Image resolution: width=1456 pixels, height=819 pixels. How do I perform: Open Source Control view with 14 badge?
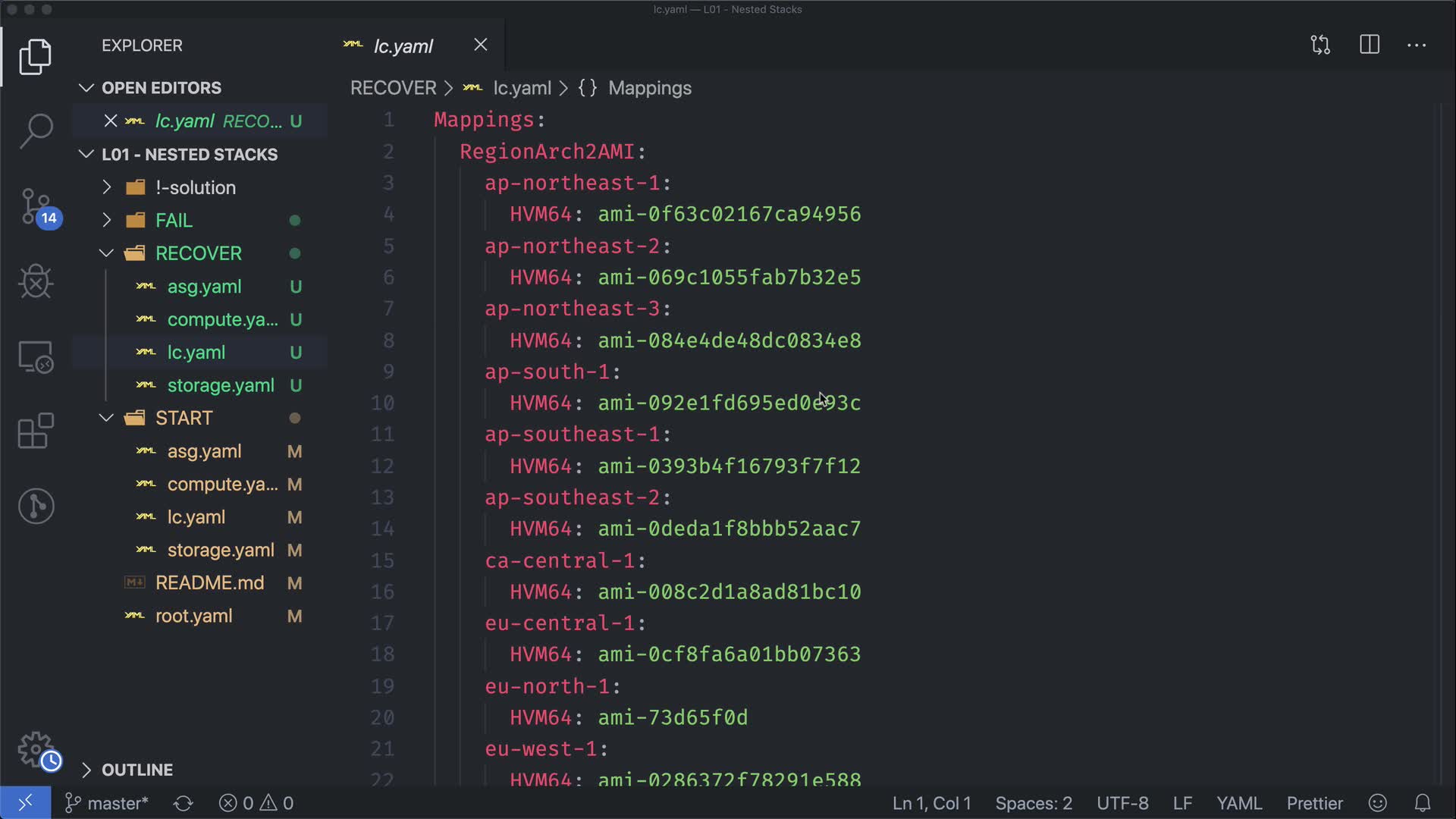[x=36, y=206]
